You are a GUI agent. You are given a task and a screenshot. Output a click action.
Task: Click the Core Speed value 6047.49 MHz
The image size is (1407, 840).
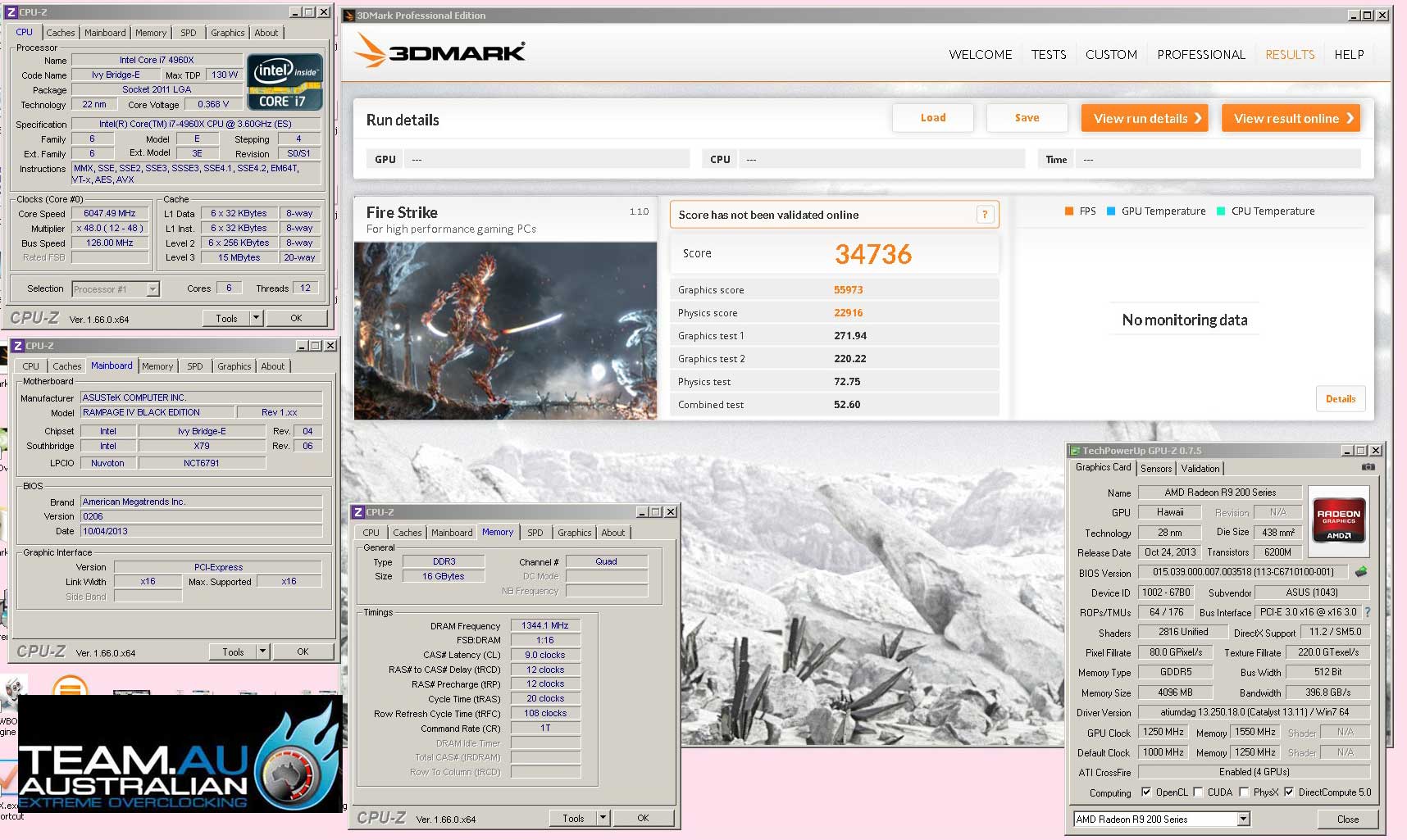click(x=110, y=213)
